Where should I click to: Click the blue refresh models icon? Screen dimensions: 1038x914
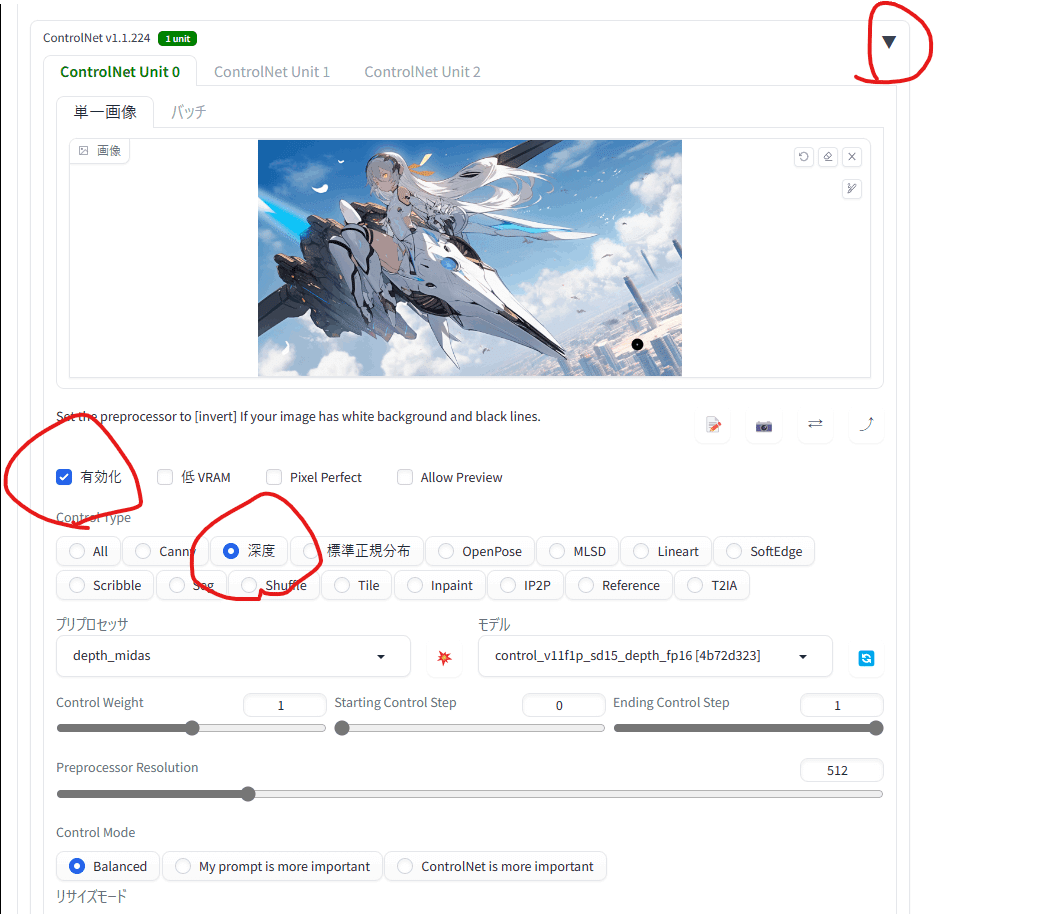click(x=866, y=658)
